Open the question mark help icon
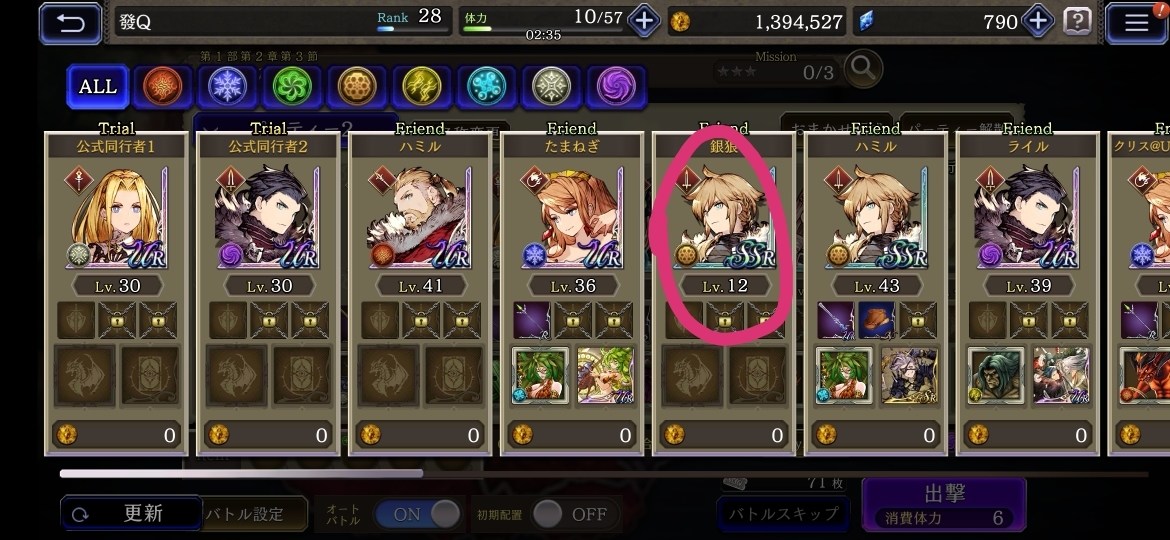The height and width of the screenshot is (540, 1170). point(1077,22)
